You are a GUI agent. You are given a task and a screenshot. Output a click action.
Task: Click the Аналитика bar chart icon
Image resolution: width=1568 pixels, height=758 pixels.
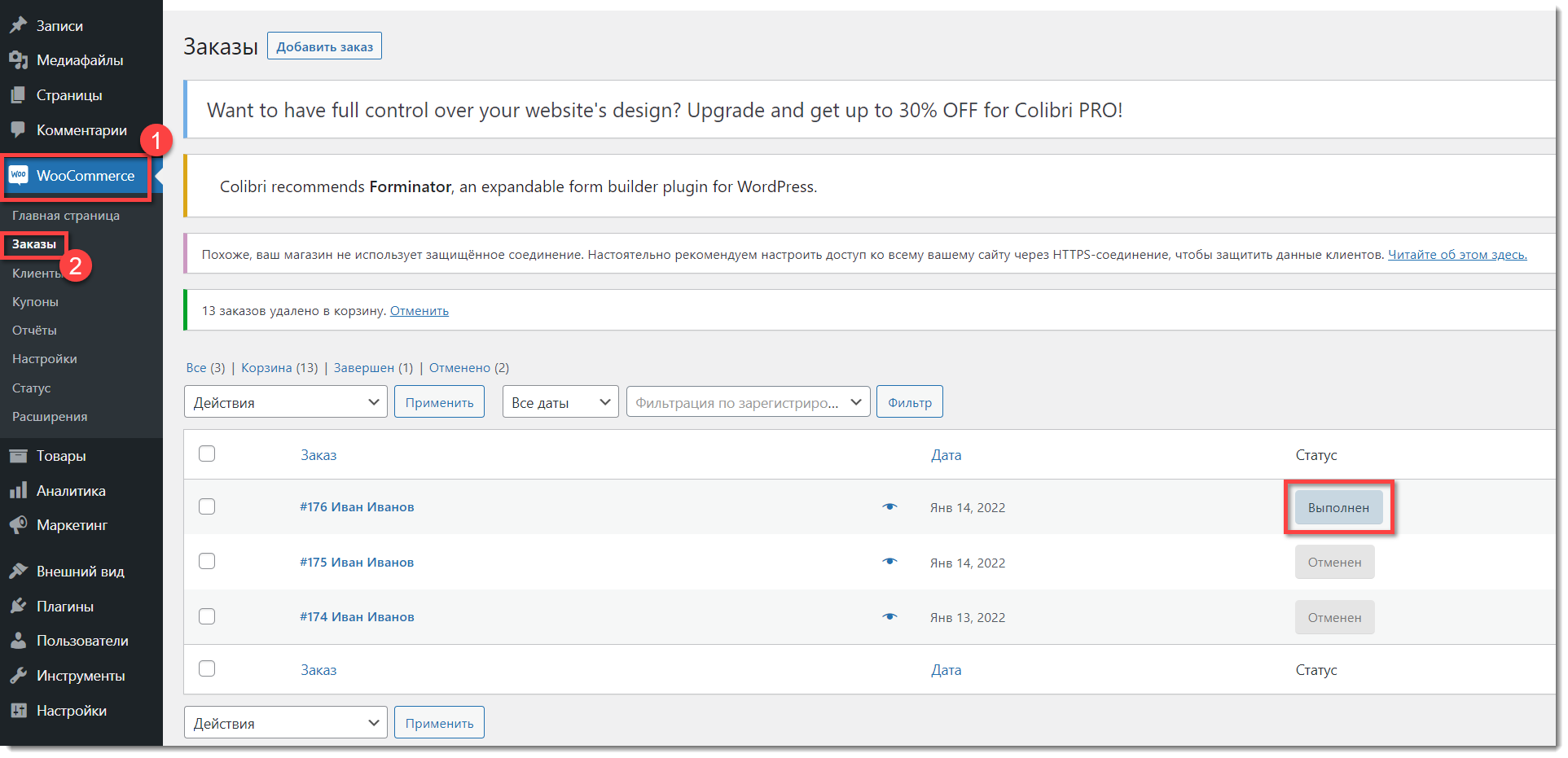[x=18, y=491]
